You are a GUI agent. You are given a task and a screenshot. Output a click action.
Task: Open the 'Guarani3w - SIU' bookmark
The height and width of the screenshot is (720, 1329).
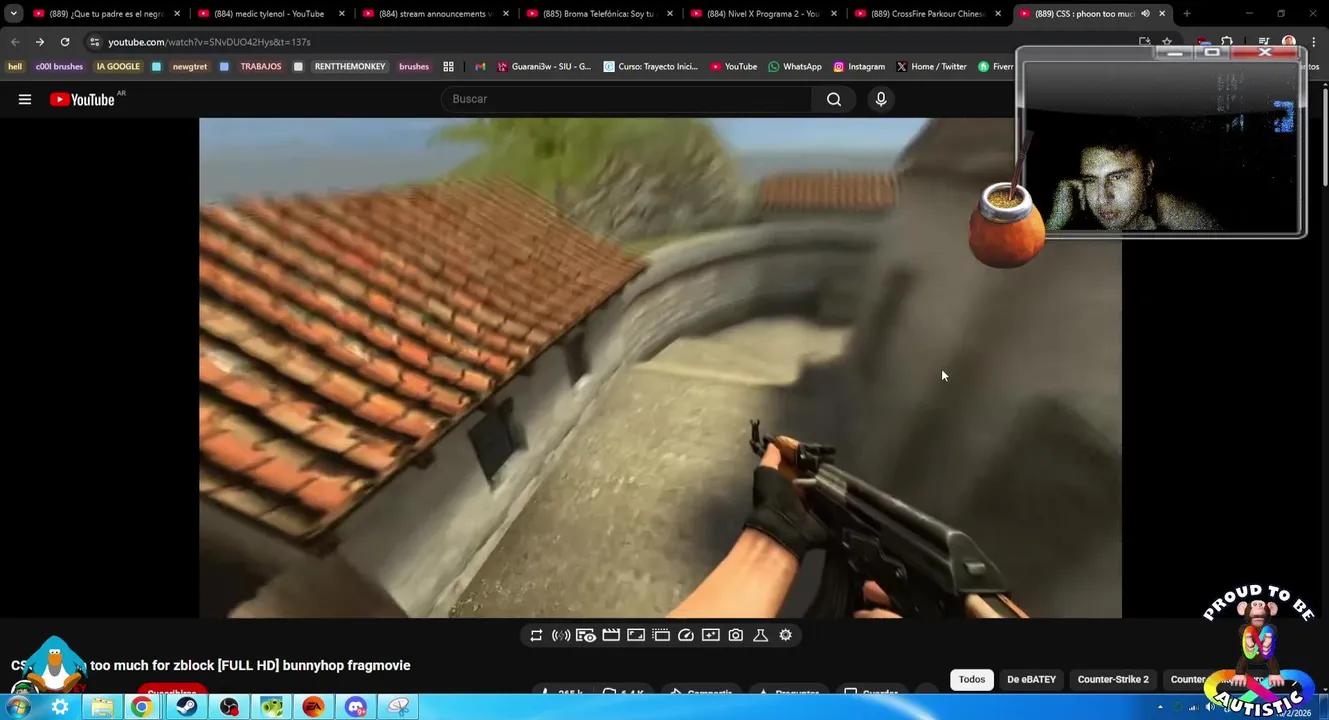(545, 67)
